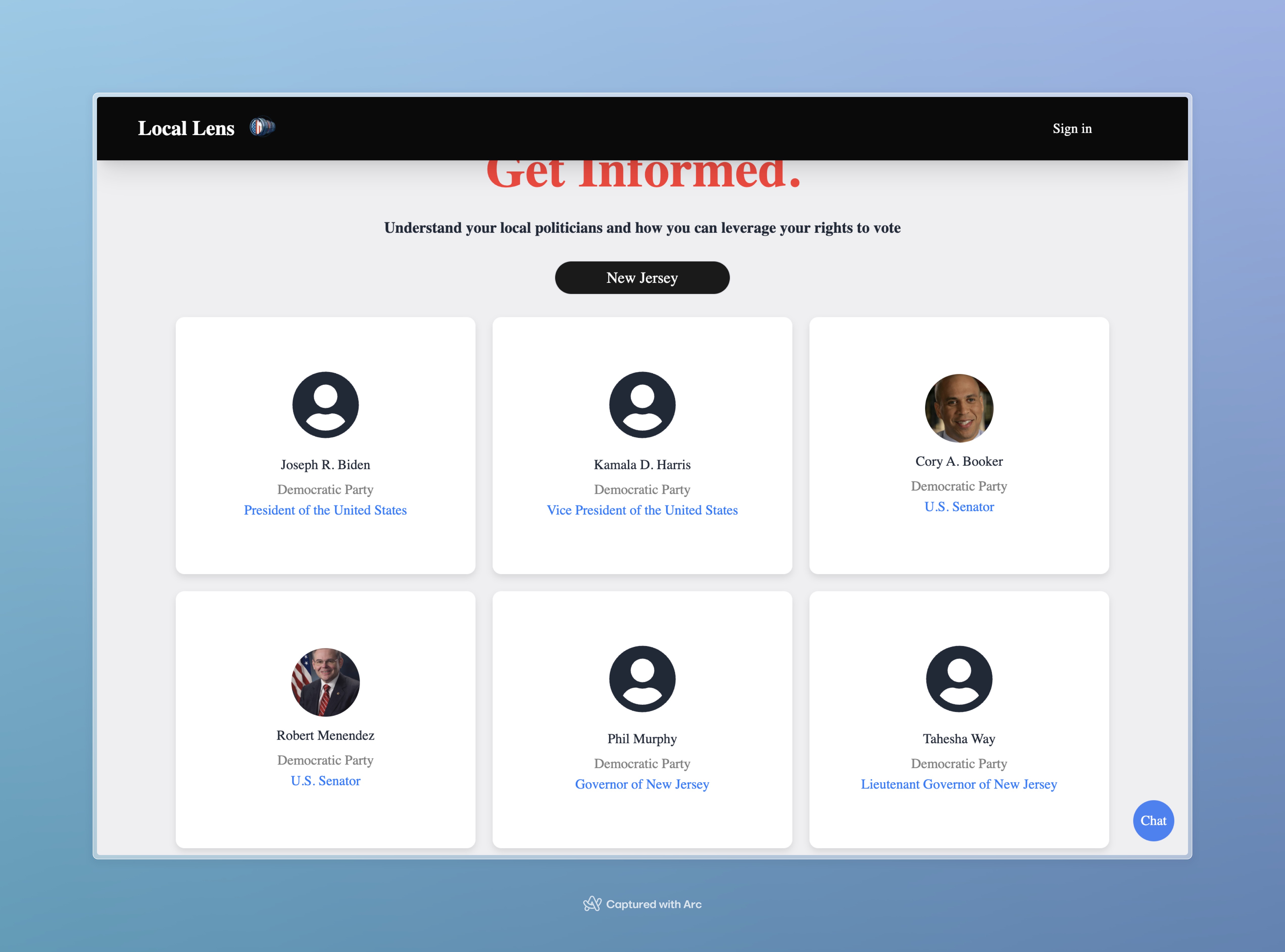Open Cory A. Booker's profile photo
The height and width of the screenshot is (952, 1285).
[959, 408]
